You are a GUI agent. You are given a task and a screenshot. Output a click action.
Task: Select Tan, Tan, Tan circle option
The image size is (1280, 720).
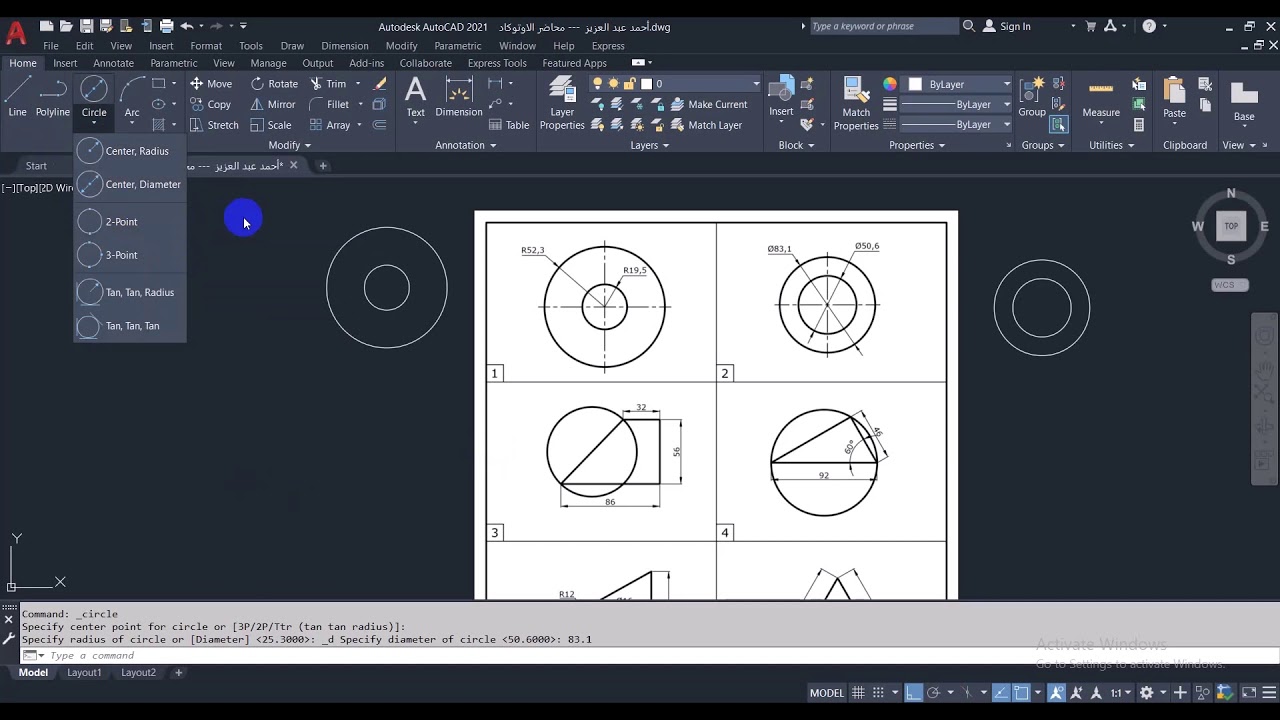point(130,326)
